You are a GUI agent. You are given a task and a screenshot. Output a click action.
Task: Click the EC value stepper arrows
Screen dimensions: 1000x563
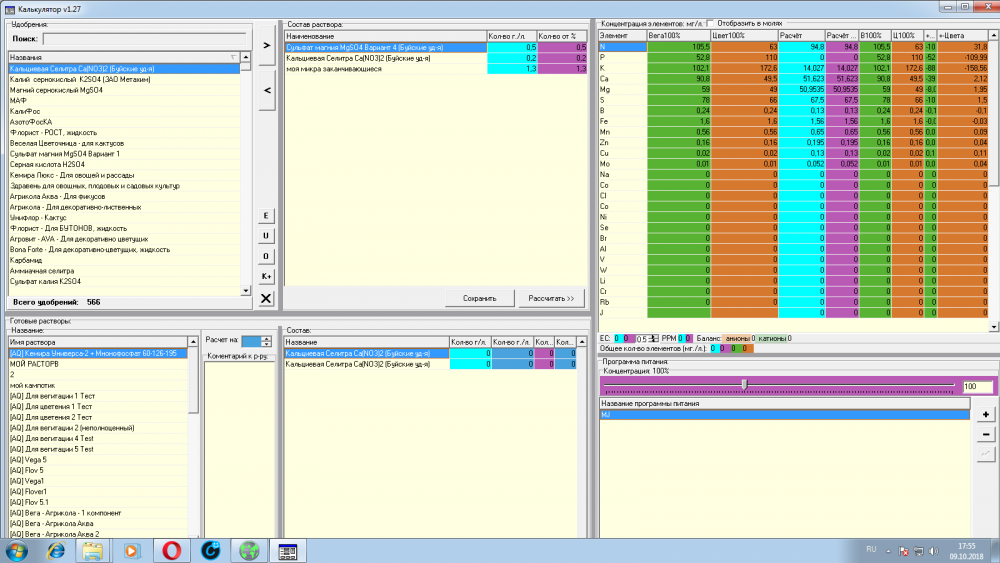click(652, 339)
